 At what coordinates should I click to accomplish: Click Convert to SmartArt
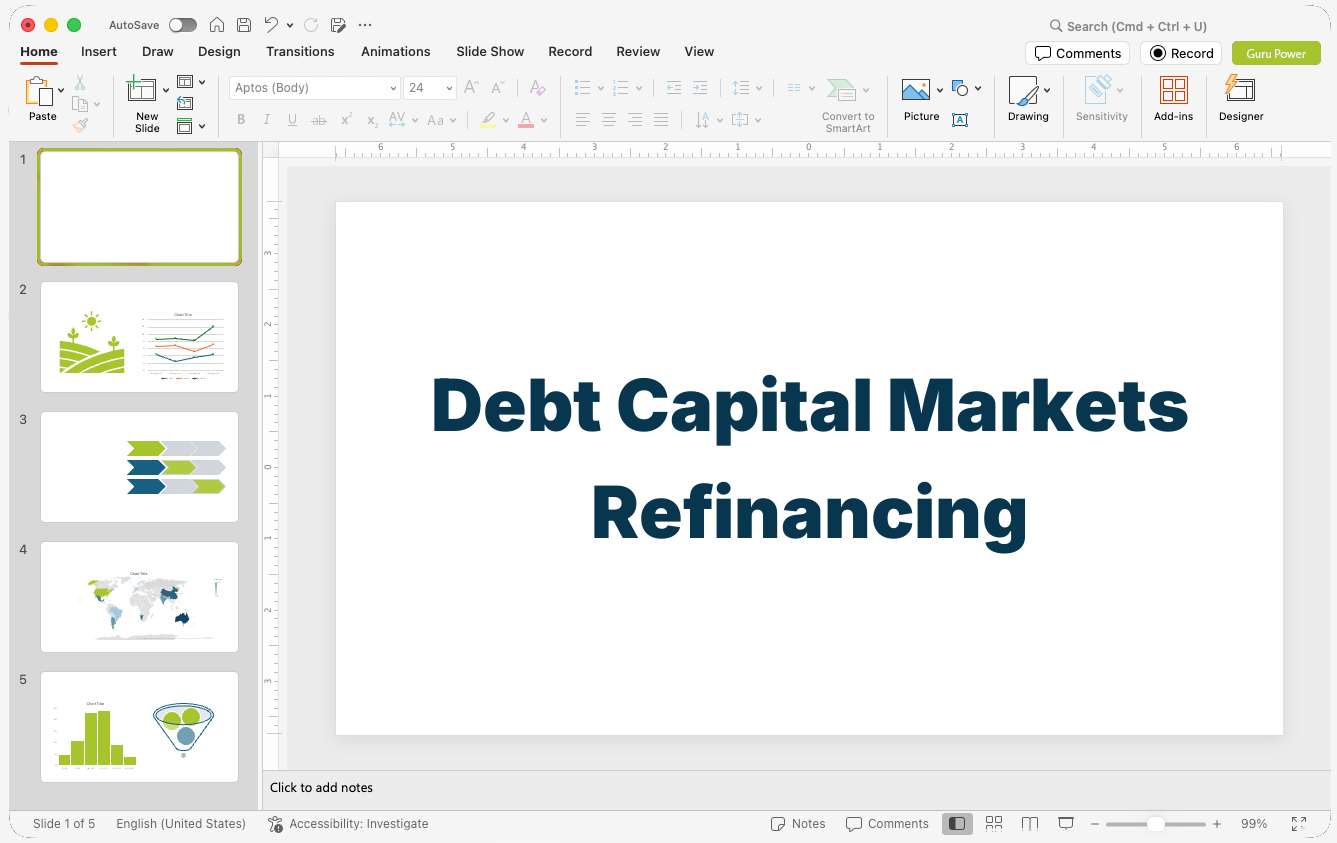pos(848,104)
